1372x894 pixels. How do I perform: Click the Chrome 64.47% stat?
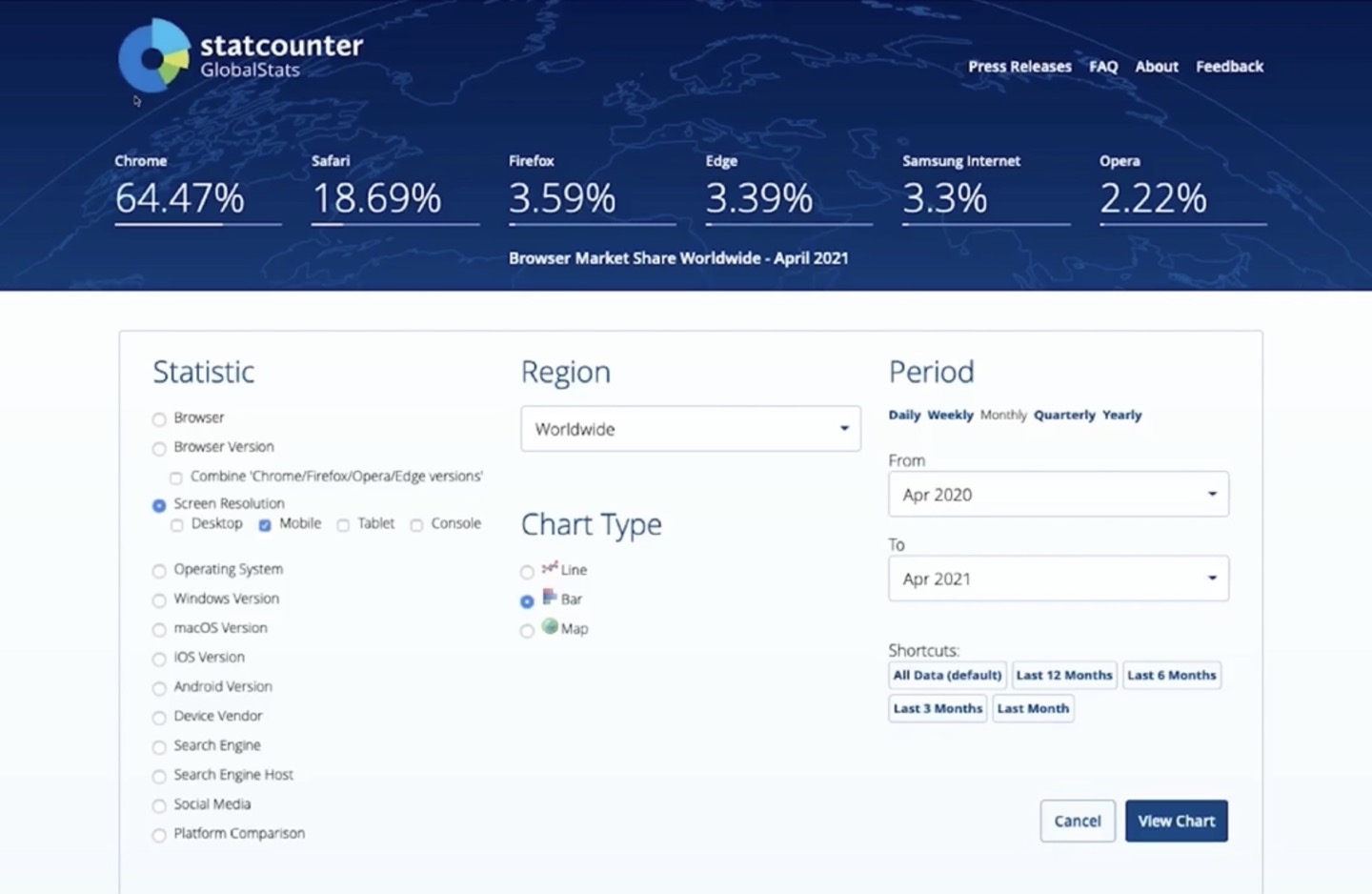tap(198, 189)
